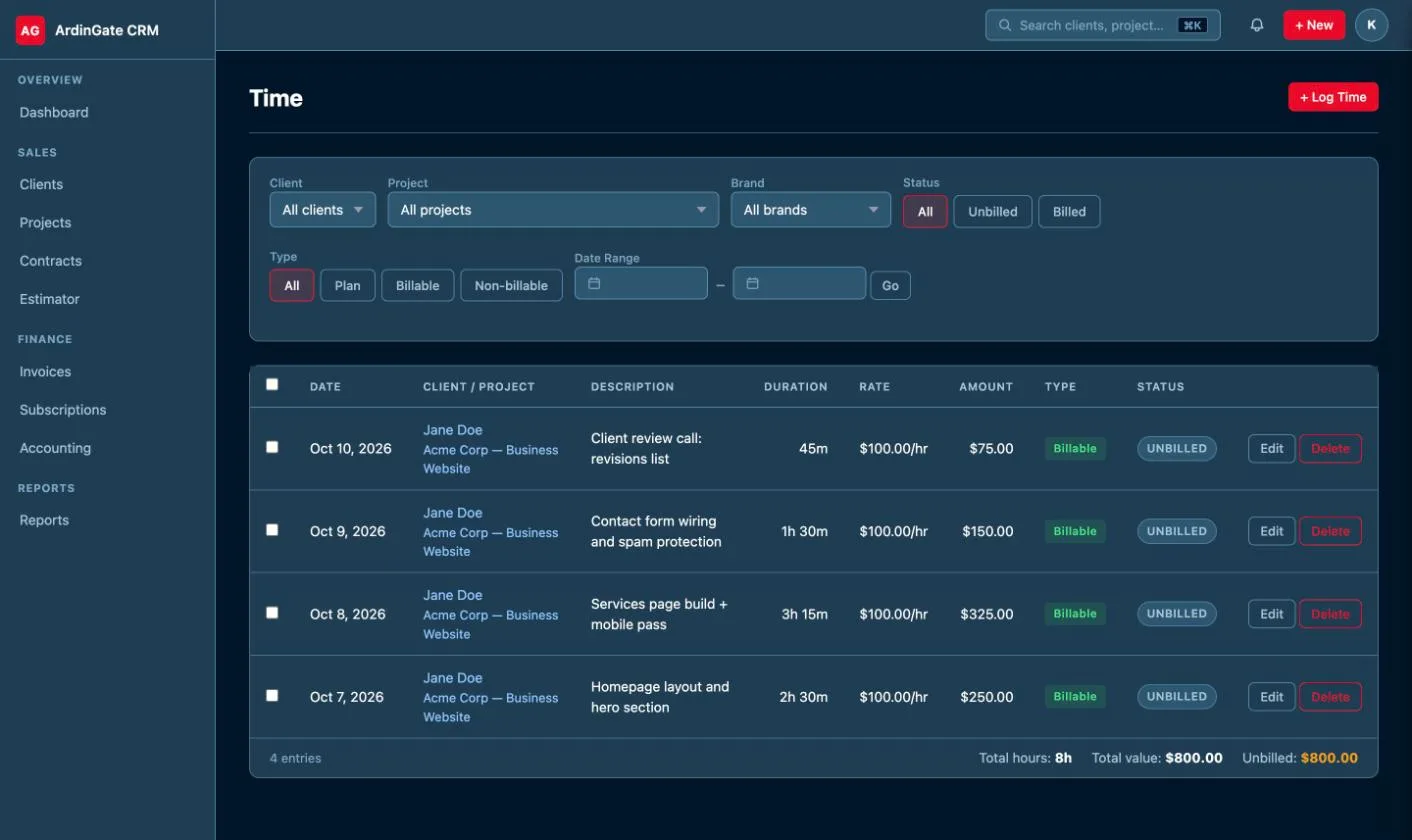The width and height of the screenshot is (1412, 840).
Task: Open Estimator in the sidebar
Action: click(x=49, y=299)
